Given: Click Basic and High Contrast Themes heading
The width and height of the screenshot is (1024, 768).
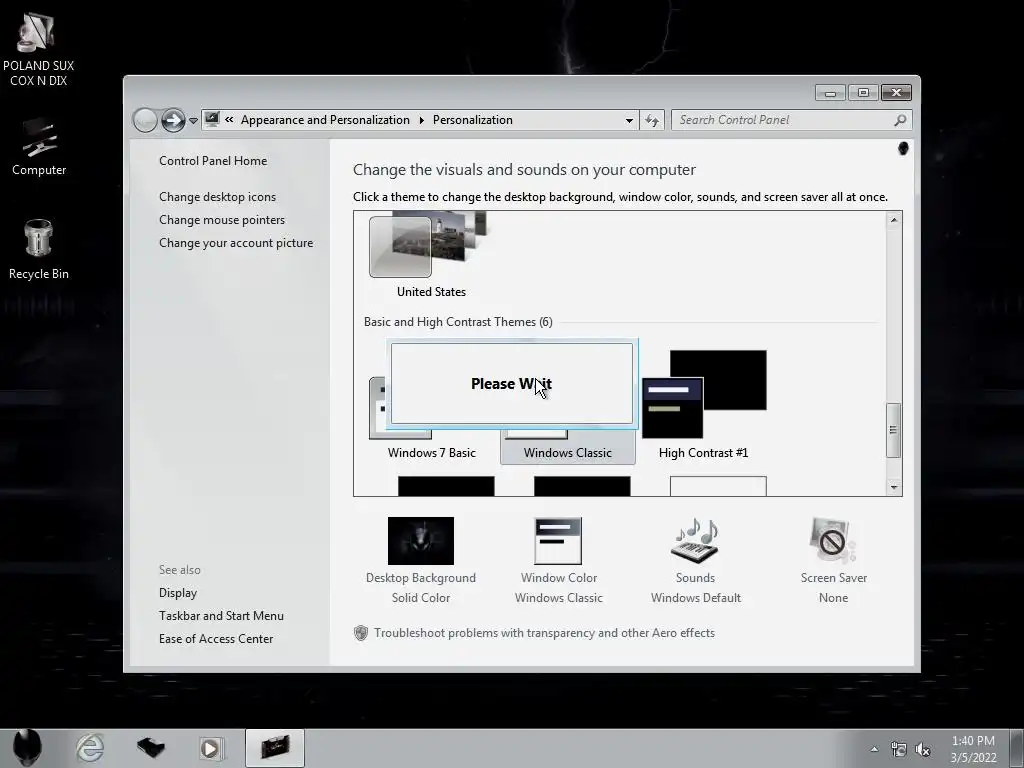Looking at the screenshot, I should 458,322.
